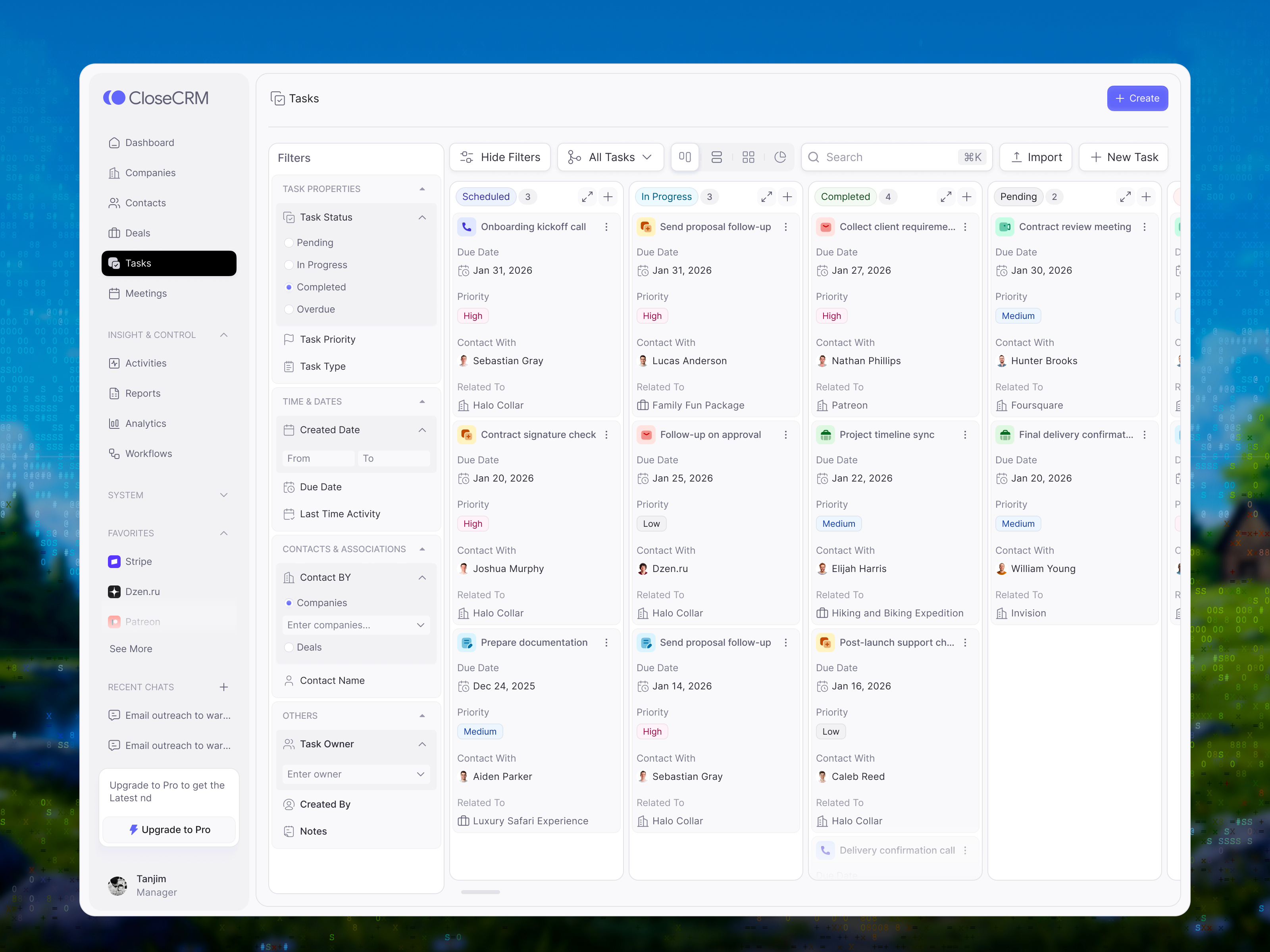Viewport: 1270px width, 952px height.
Task: Open options for Follow-up on approval card
Action: pyautogui.click(x=785, y=434)
